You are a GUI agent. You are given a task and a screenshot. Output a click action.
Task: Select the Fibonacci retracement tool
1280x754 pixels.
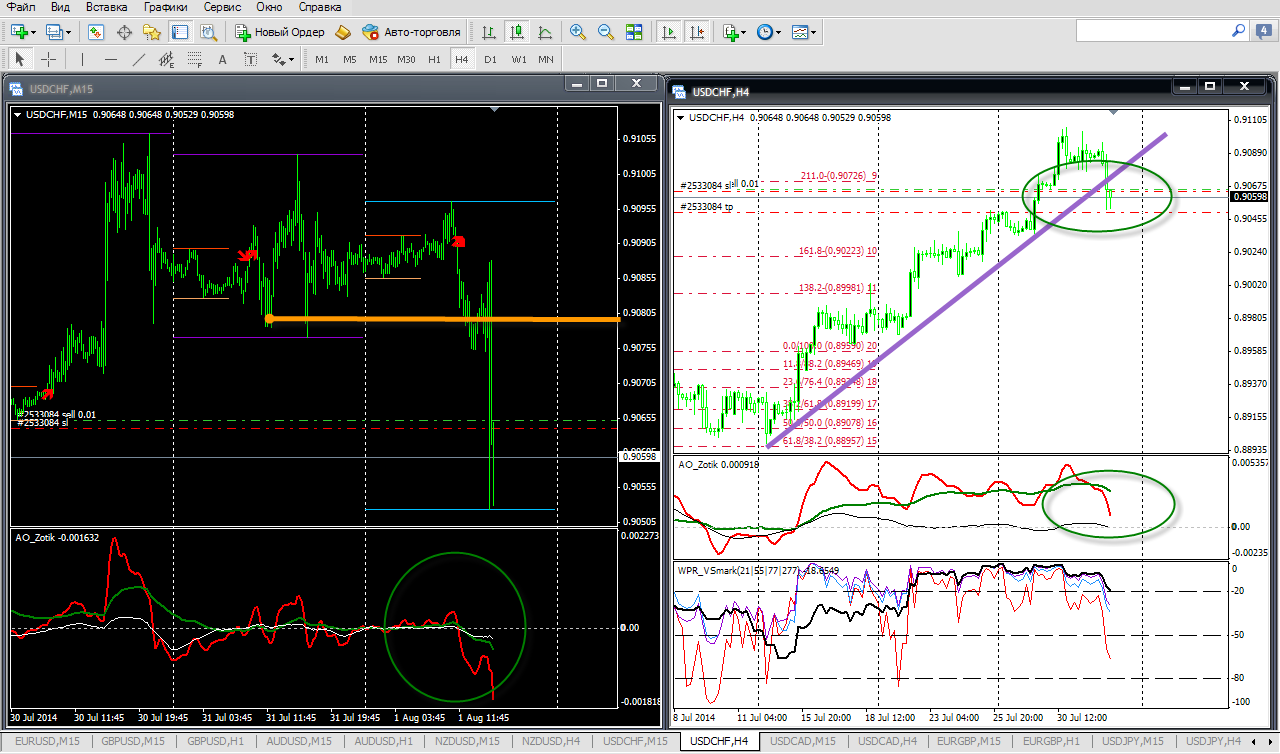[x=194, y=59]
